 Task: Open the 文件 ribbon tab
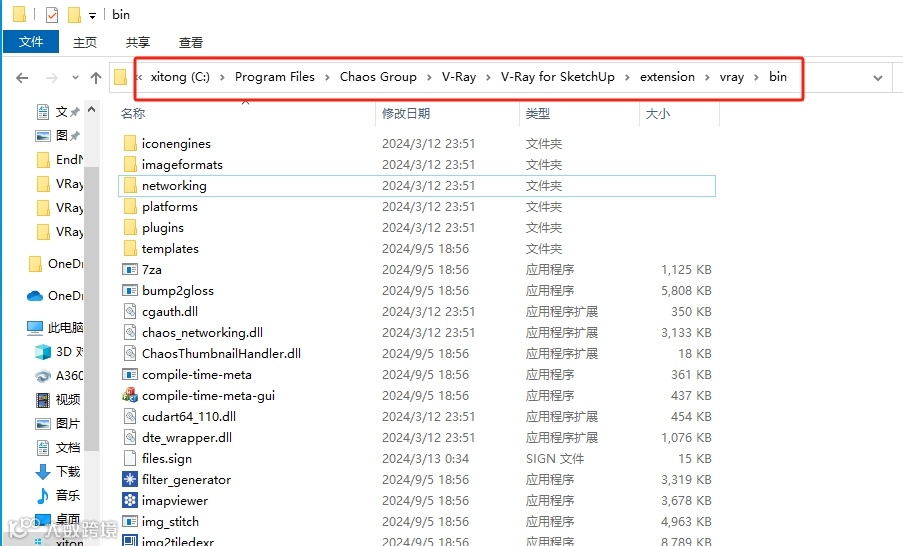(31, 42)
